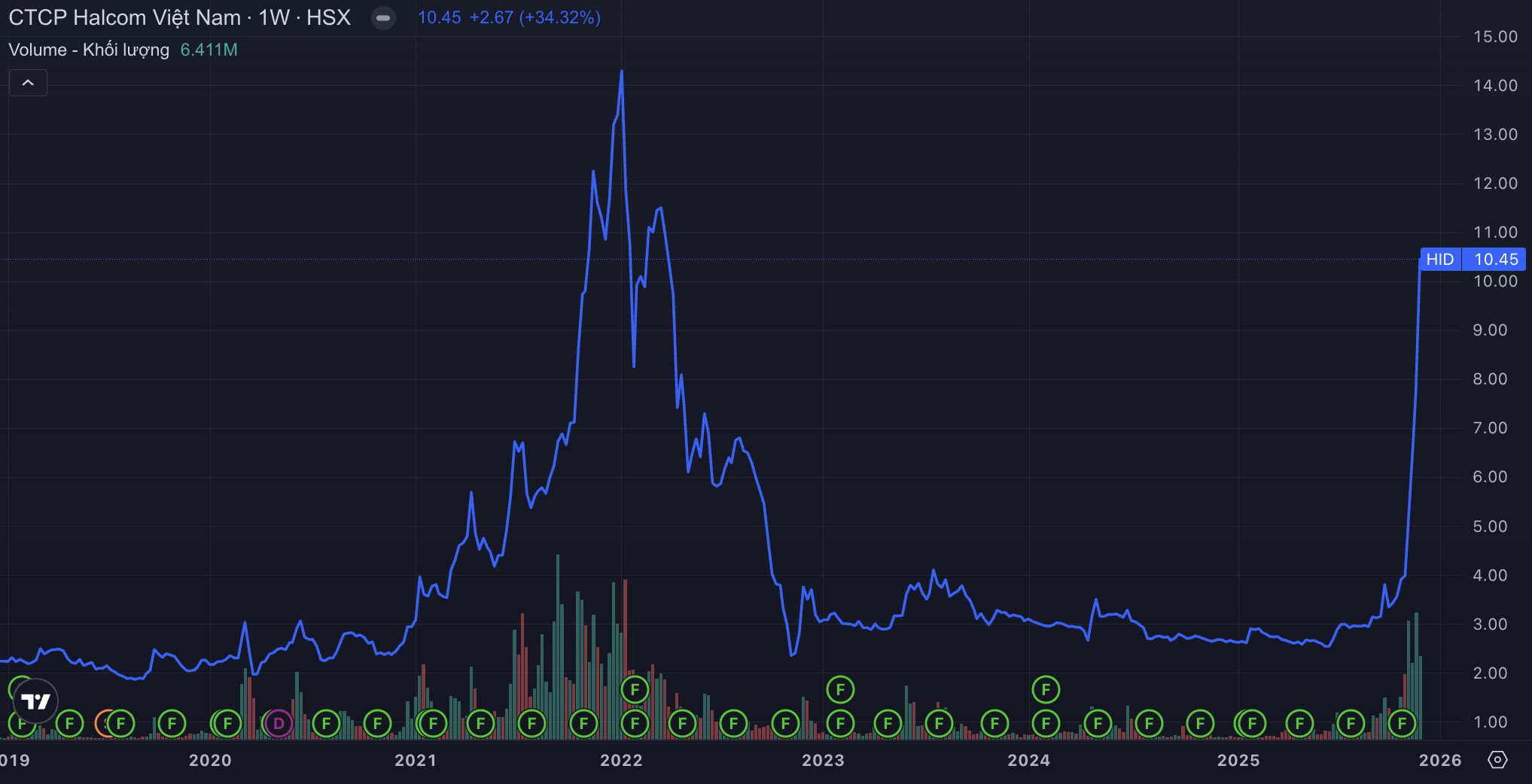Open chart settings hexagon gear icon
This screenshot has width=1532, height=784.
tap(1497, 760)
